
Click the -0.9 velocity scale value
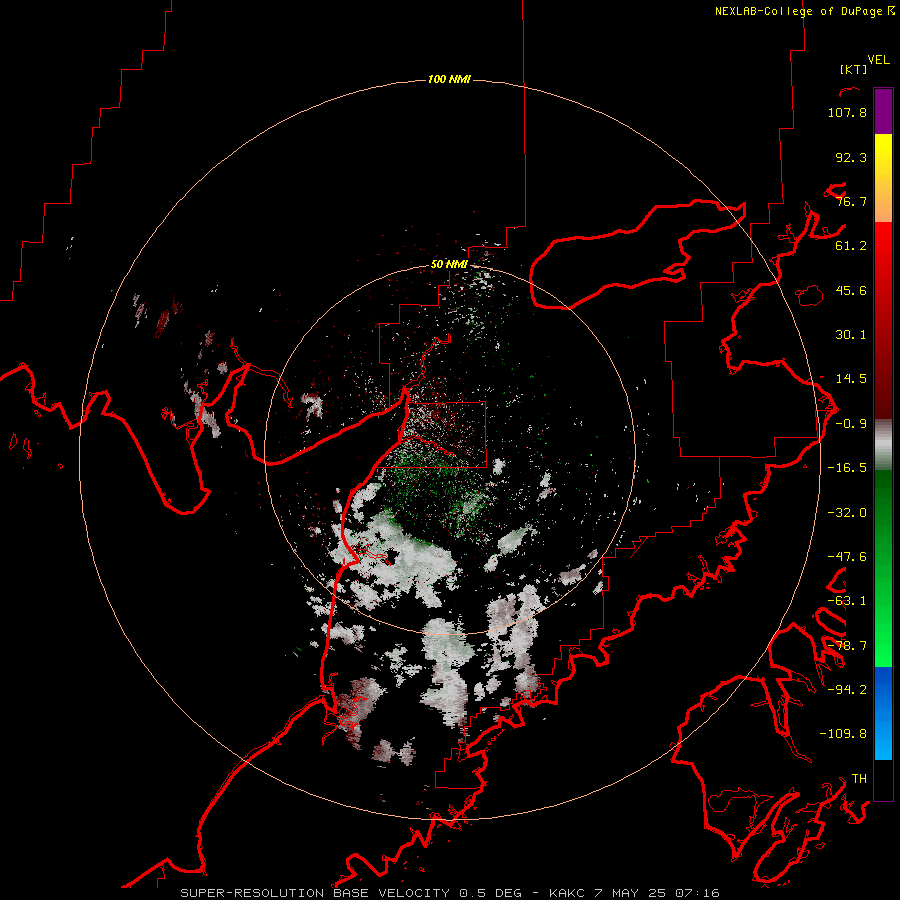(x=851, y=424)
